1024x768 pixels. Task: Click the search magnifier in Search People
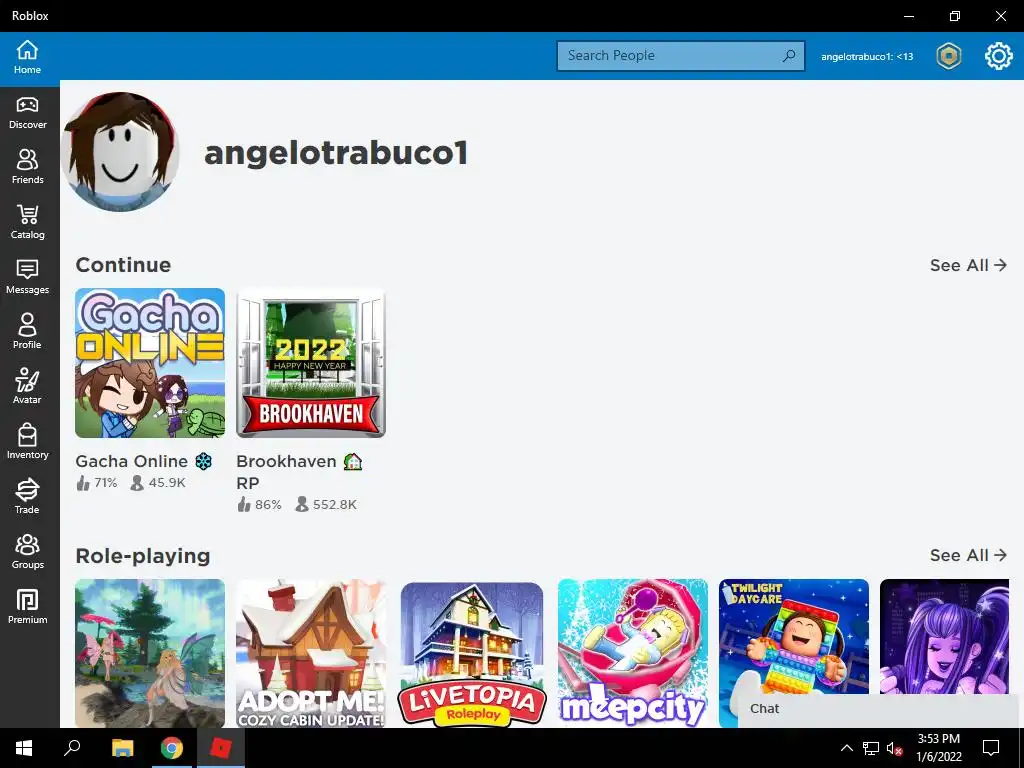pyautogui.click(x=789, y=56)
